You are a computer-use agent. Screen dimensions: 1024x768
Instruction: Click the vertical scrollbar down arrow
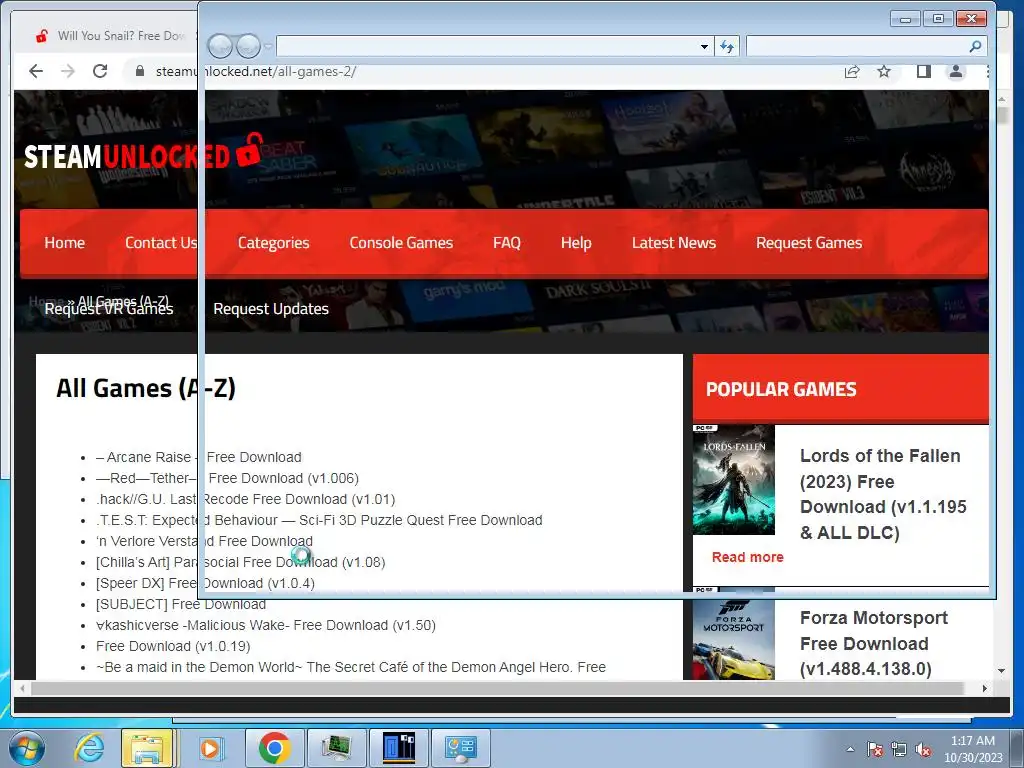(x=1001, y=671)
